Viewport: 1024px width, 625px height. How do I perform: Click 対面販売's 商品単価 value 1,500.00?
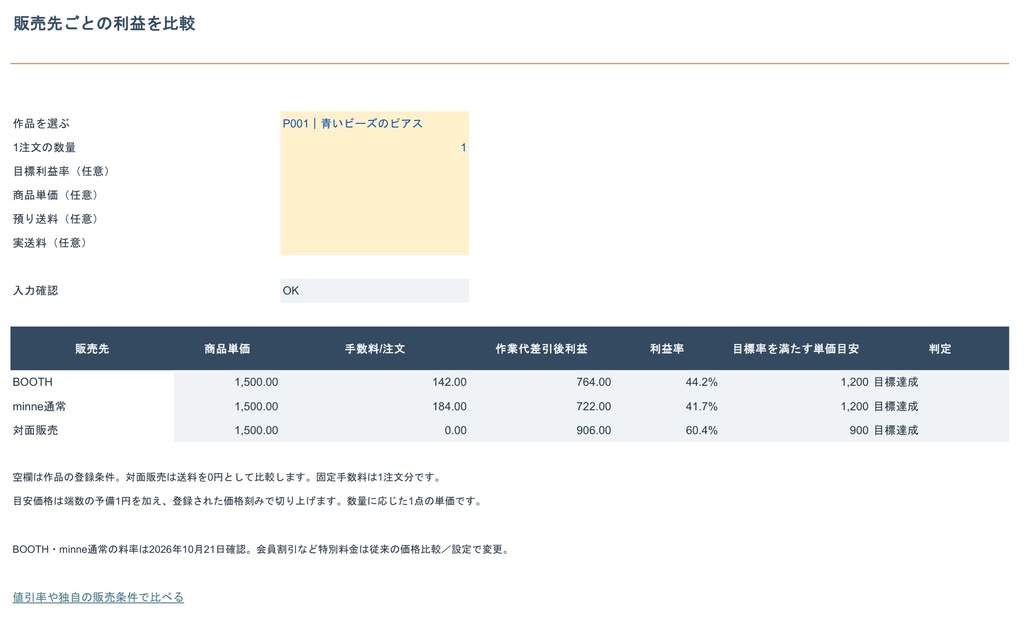click(x=256, y=430)
